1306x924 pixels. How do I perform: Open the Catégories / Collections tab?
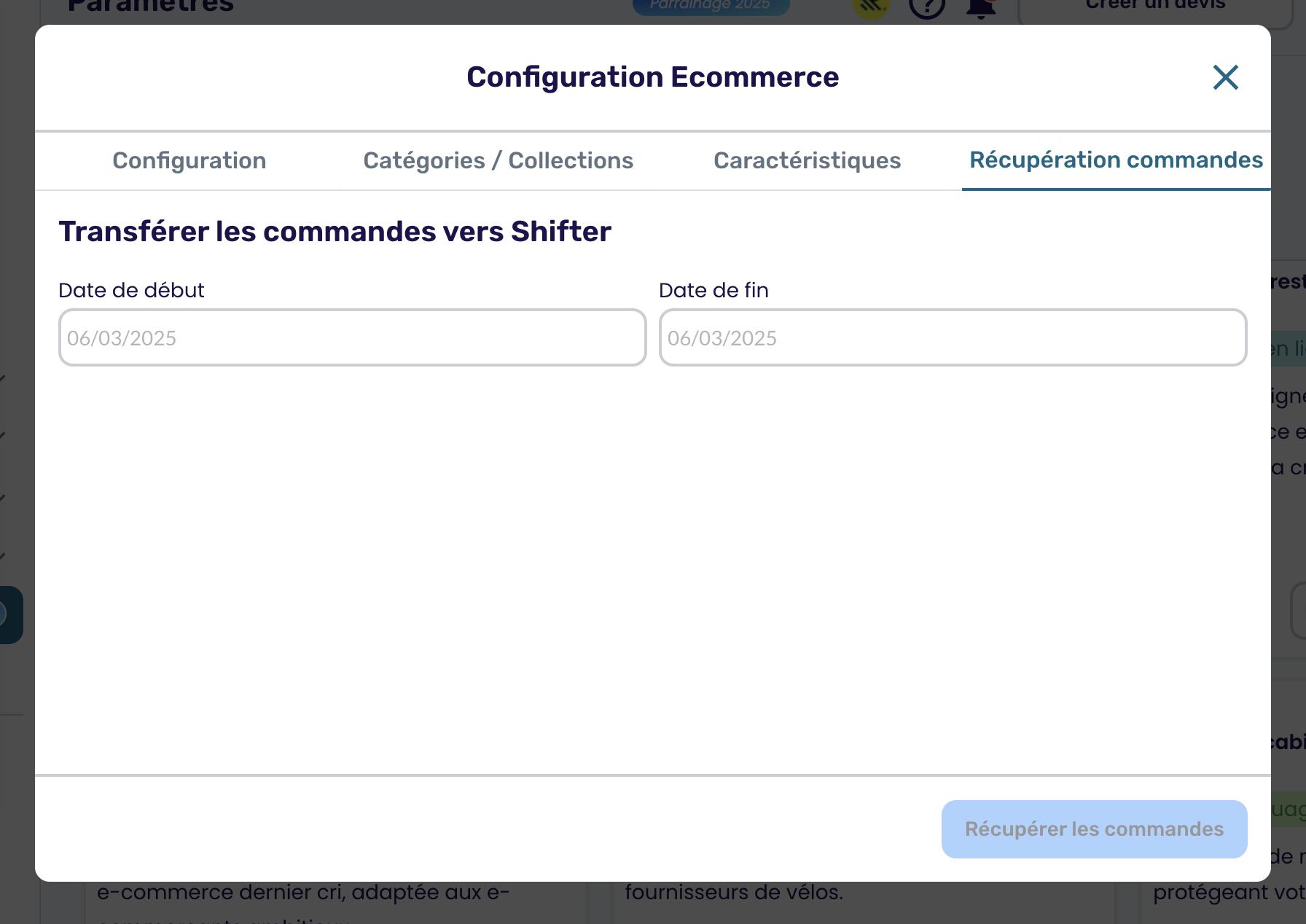pos(498,160)
